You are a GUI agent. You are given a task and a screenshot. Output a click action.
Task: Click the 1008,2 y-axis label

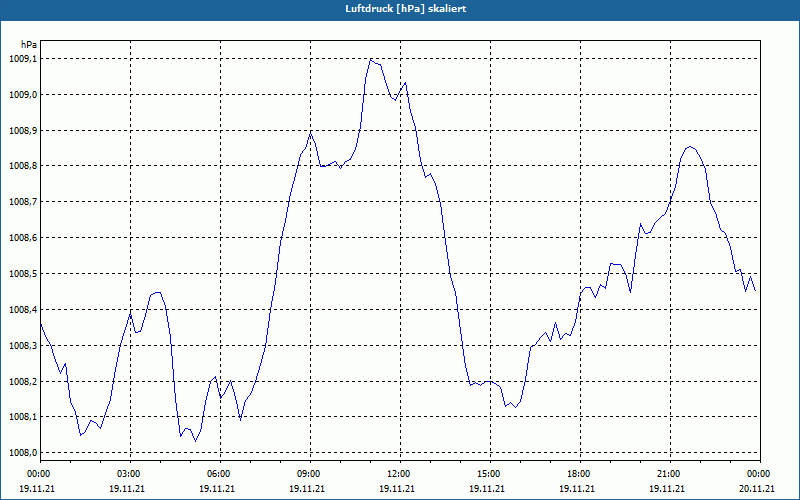(x=23, y=382)
